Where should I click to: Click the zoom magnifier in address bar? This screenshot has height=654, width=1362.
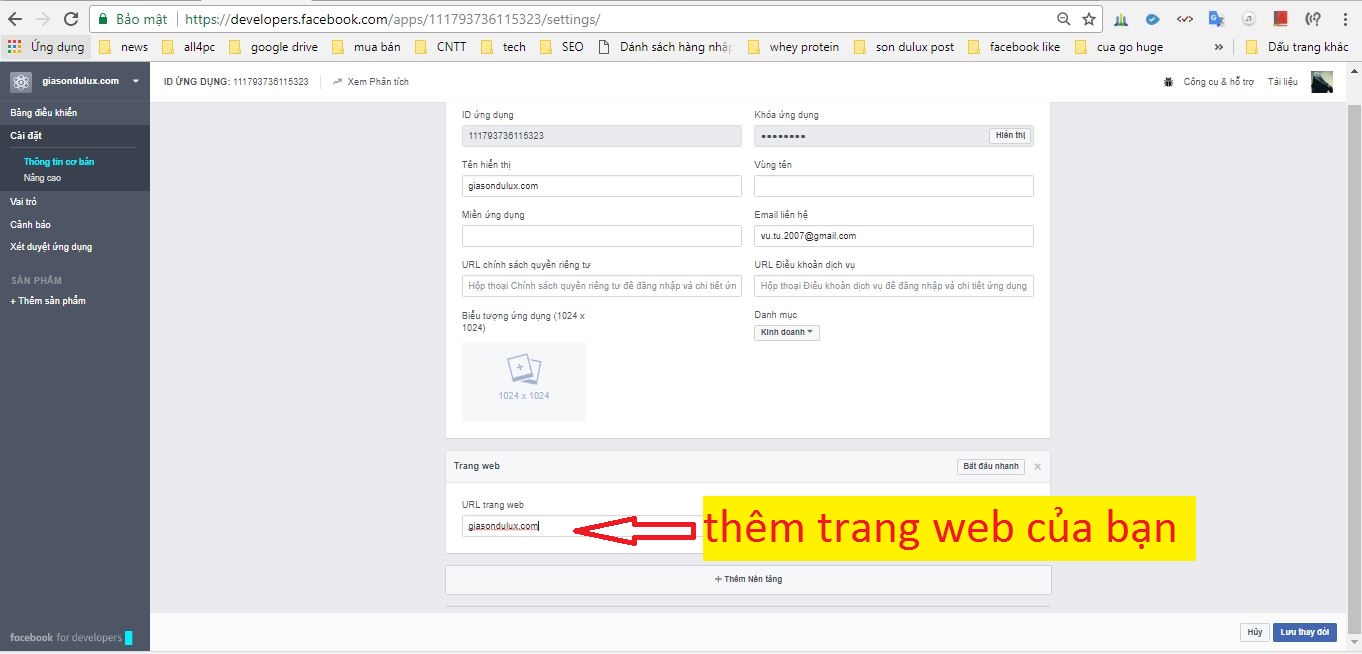click(x=1064, y=19)
